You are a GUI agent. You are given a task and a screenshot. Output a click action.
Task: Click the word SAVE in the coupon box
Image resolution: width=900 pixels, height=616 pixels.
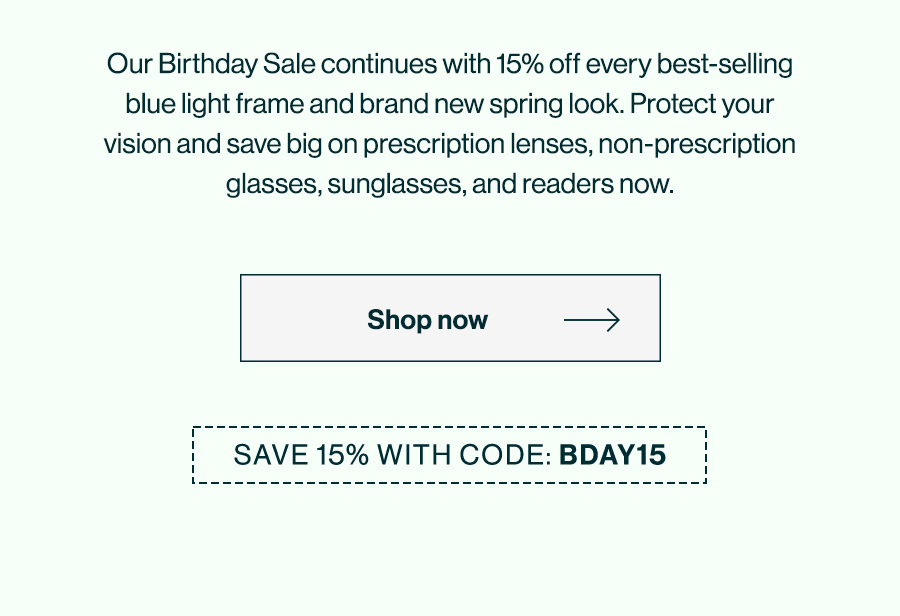[x=271, y=455]
